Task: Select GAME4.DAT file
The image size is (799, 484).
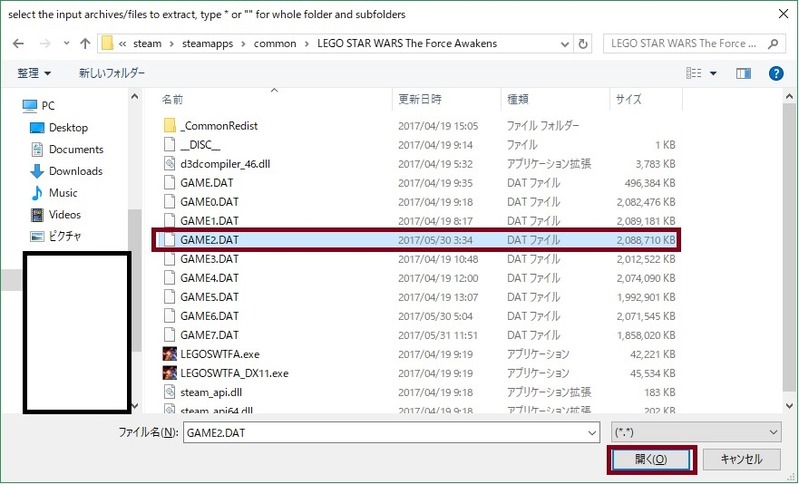Action: 209,278
